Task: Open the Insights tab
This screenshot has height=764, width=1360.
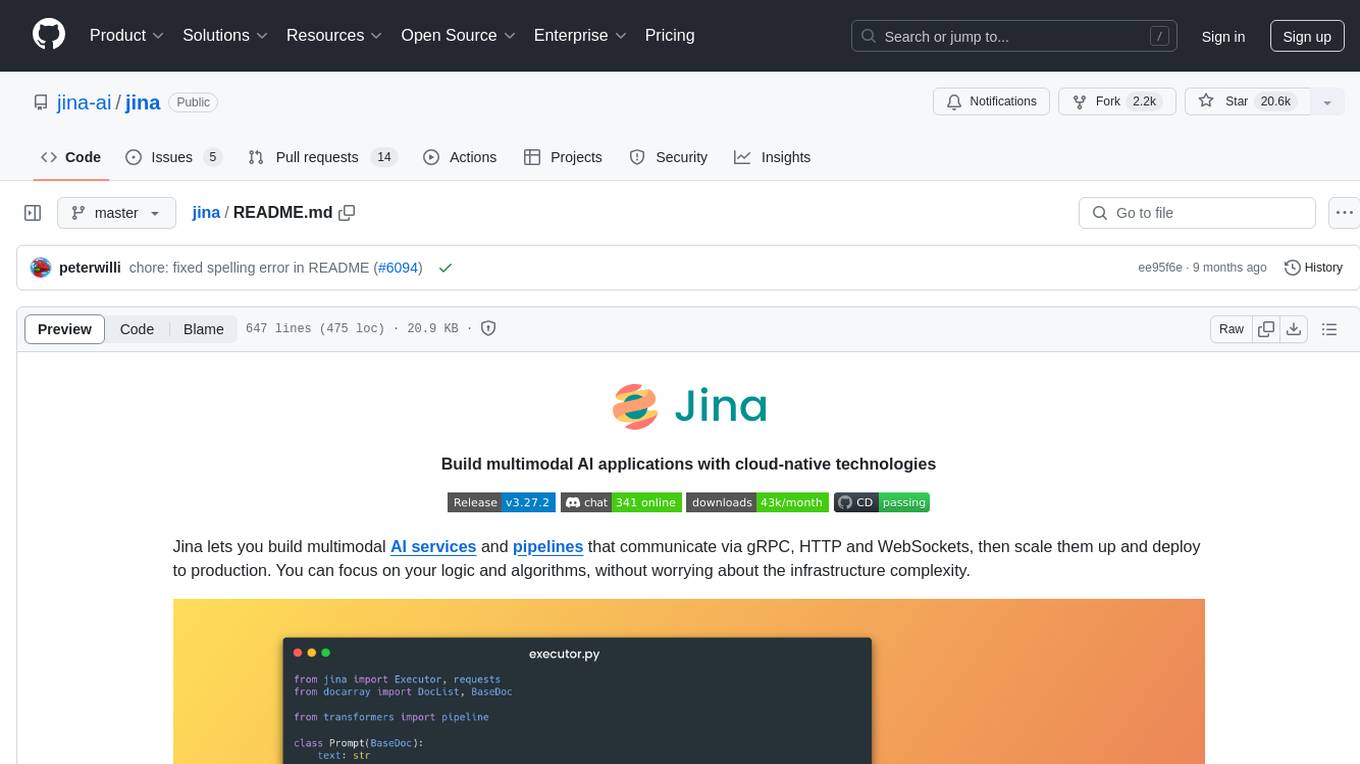Action: click(x=772, y=157)
